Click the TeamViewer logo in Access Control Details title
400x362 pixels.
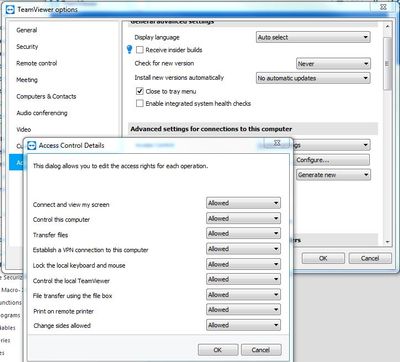click(x=31, y=146)
